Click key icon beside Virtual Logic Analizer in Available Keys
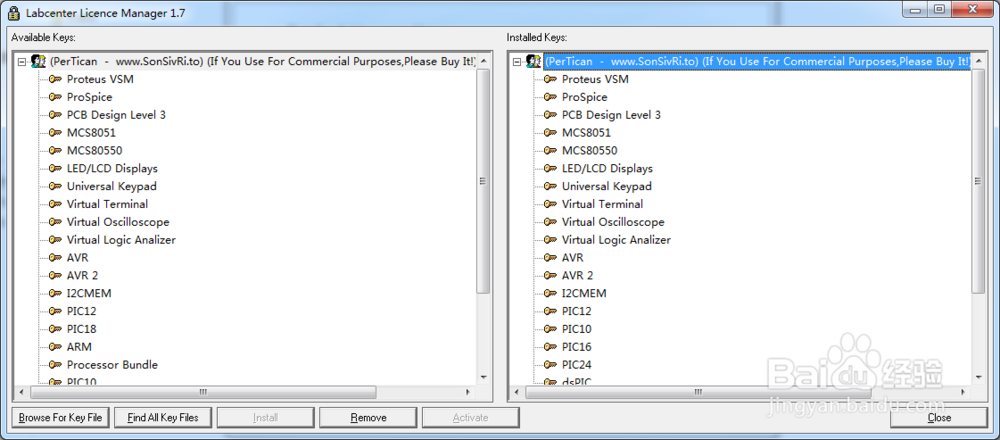Screen dimensions: 1000x440 (x=55, y=240)
